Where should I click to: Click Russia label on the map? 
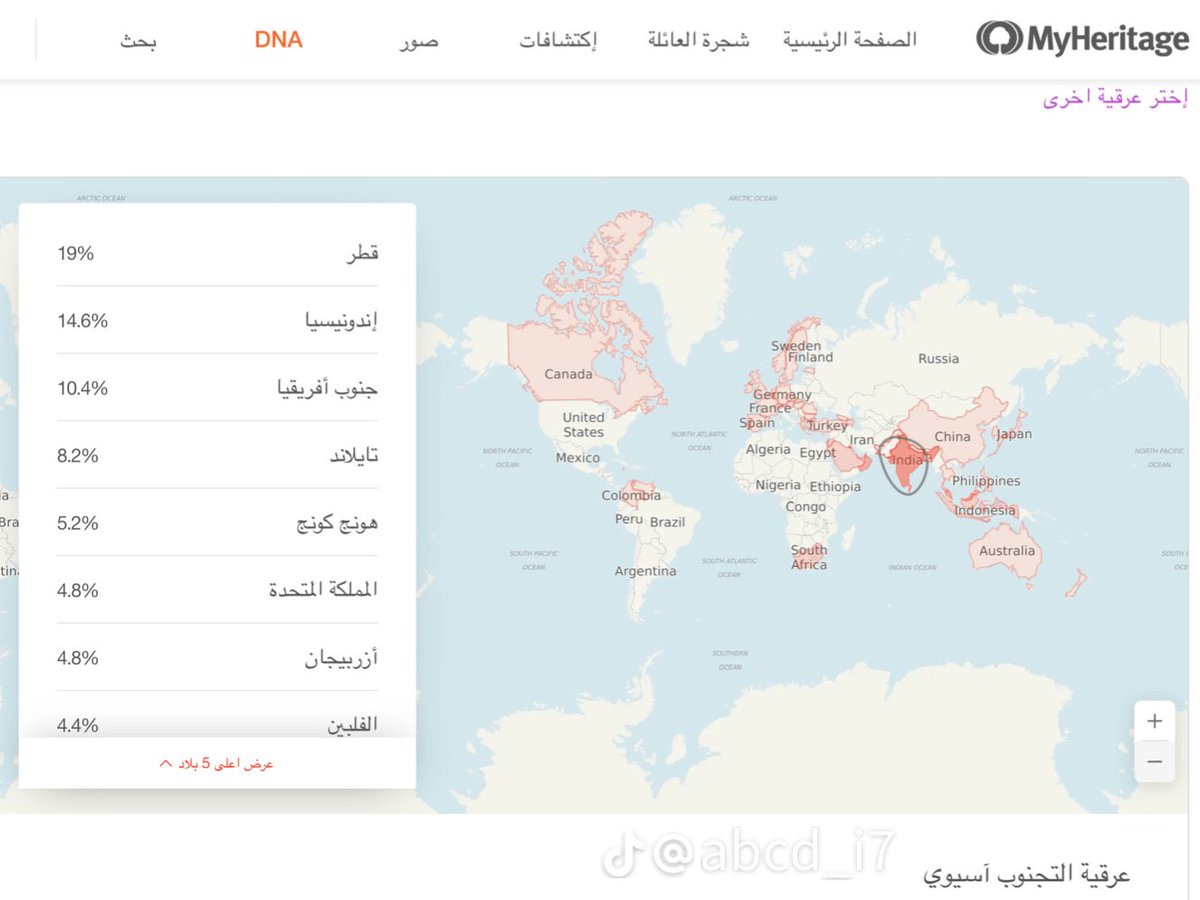[938, 358]
